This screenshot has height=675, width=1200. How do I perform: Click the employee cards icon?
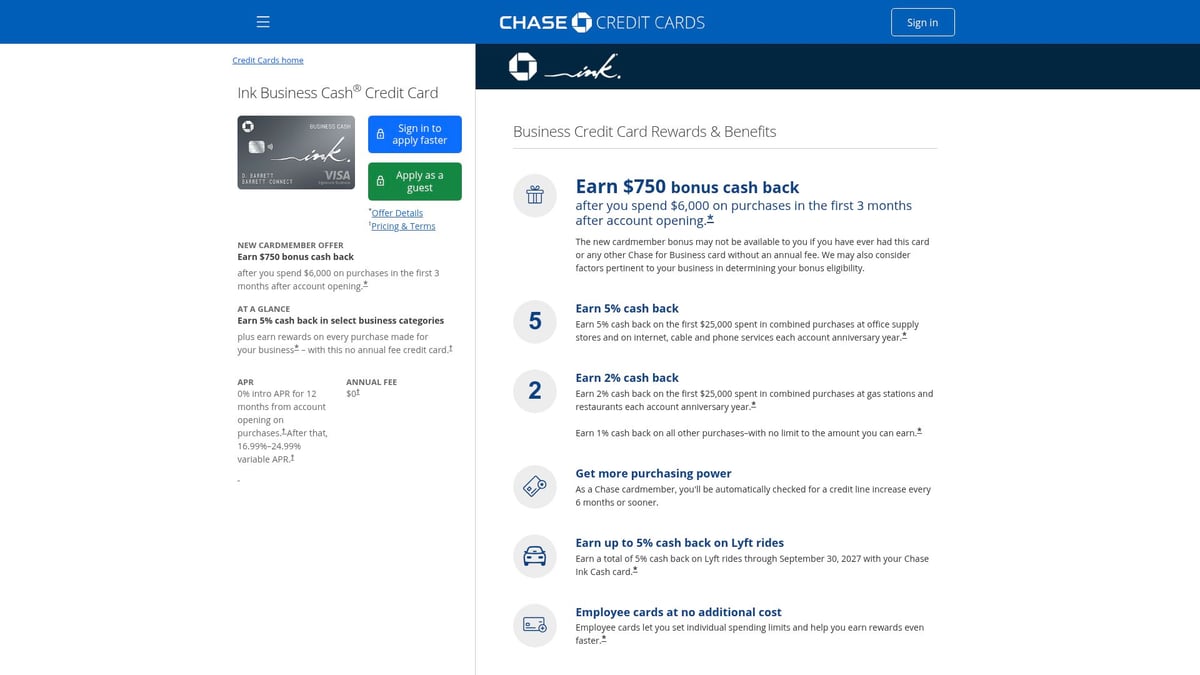[535, 625]
